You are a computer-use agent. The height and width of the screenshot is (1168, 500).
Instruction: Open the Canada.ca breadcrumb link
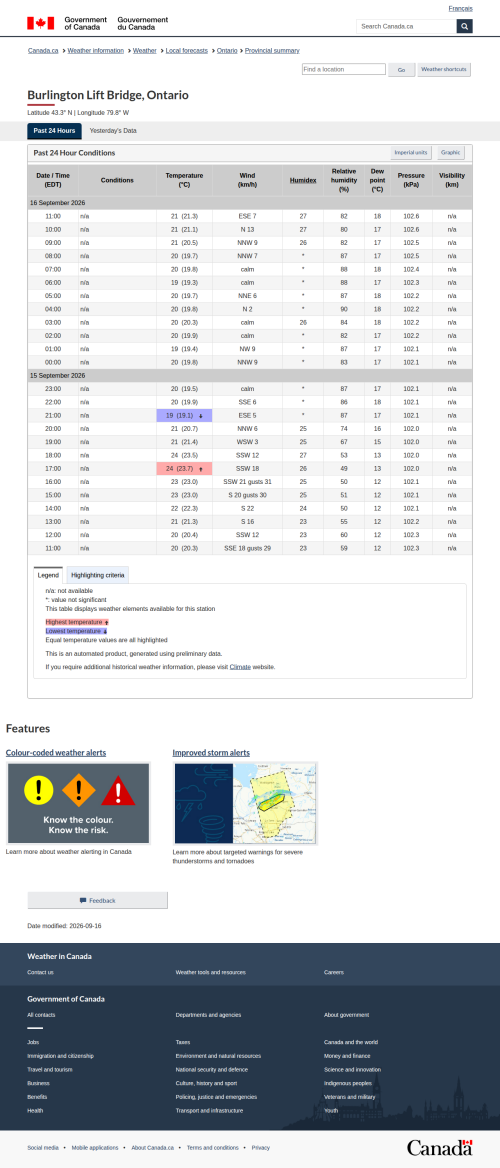coord(43,51)
